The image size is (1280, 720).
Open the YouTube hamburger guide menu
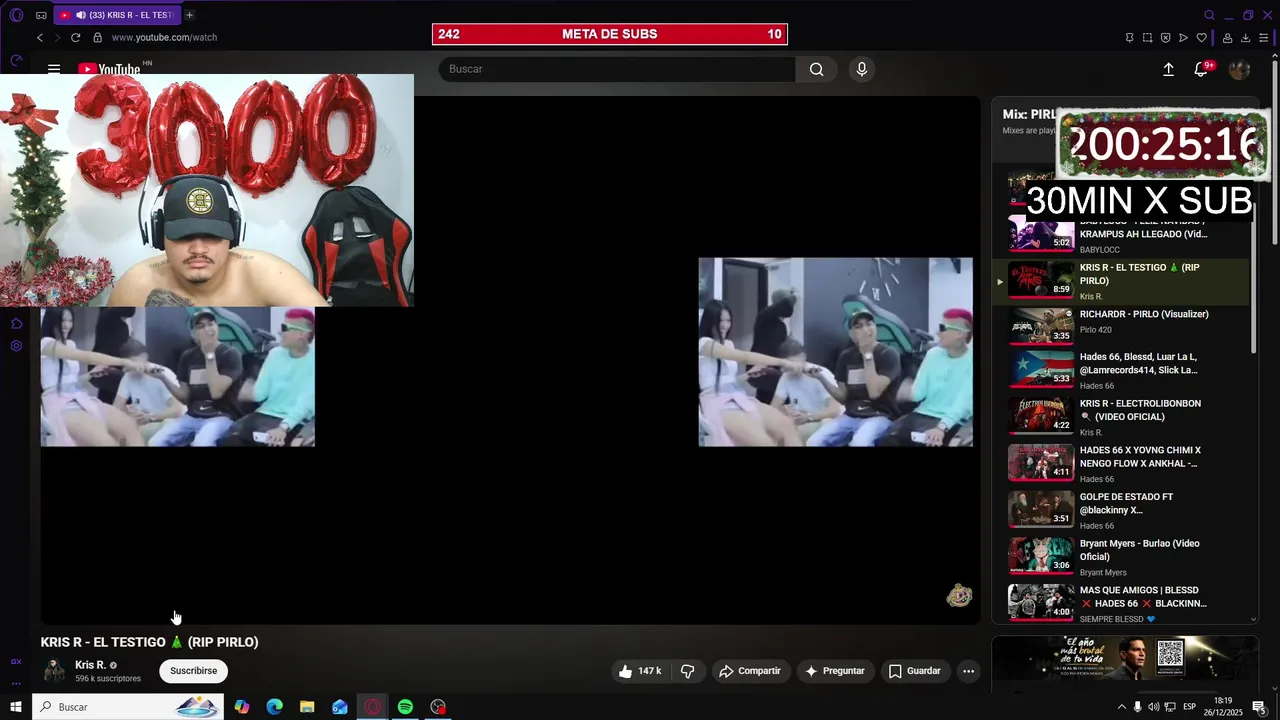[54, 69]
